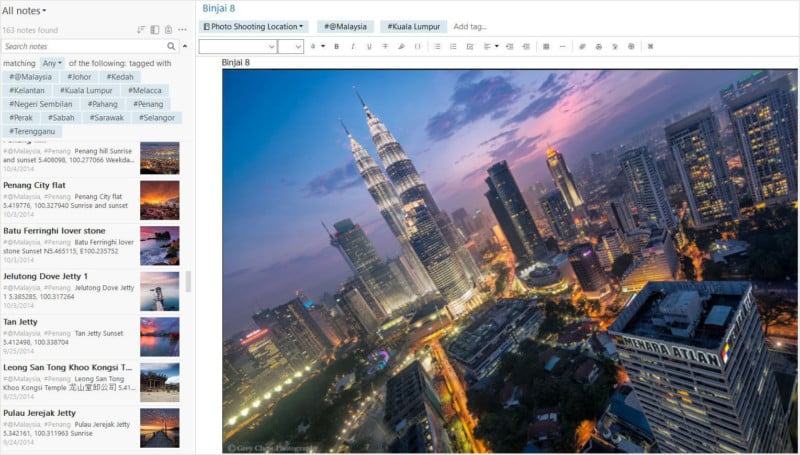
Task: Toggle underline formatting
Action: click(369, 46)
